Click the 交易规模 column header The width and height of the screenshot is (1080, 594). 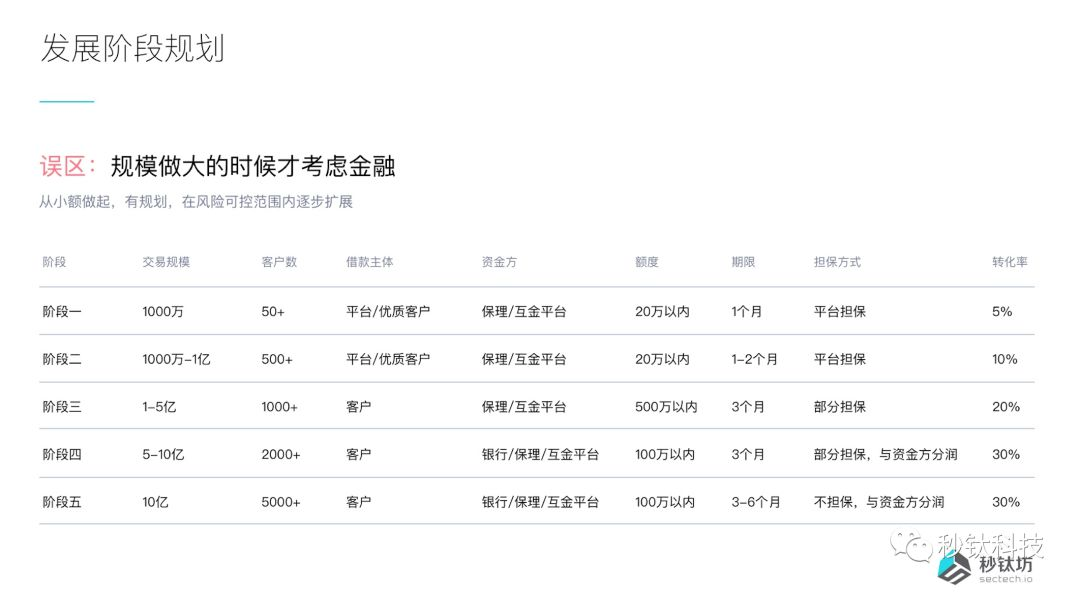[166, 262]
